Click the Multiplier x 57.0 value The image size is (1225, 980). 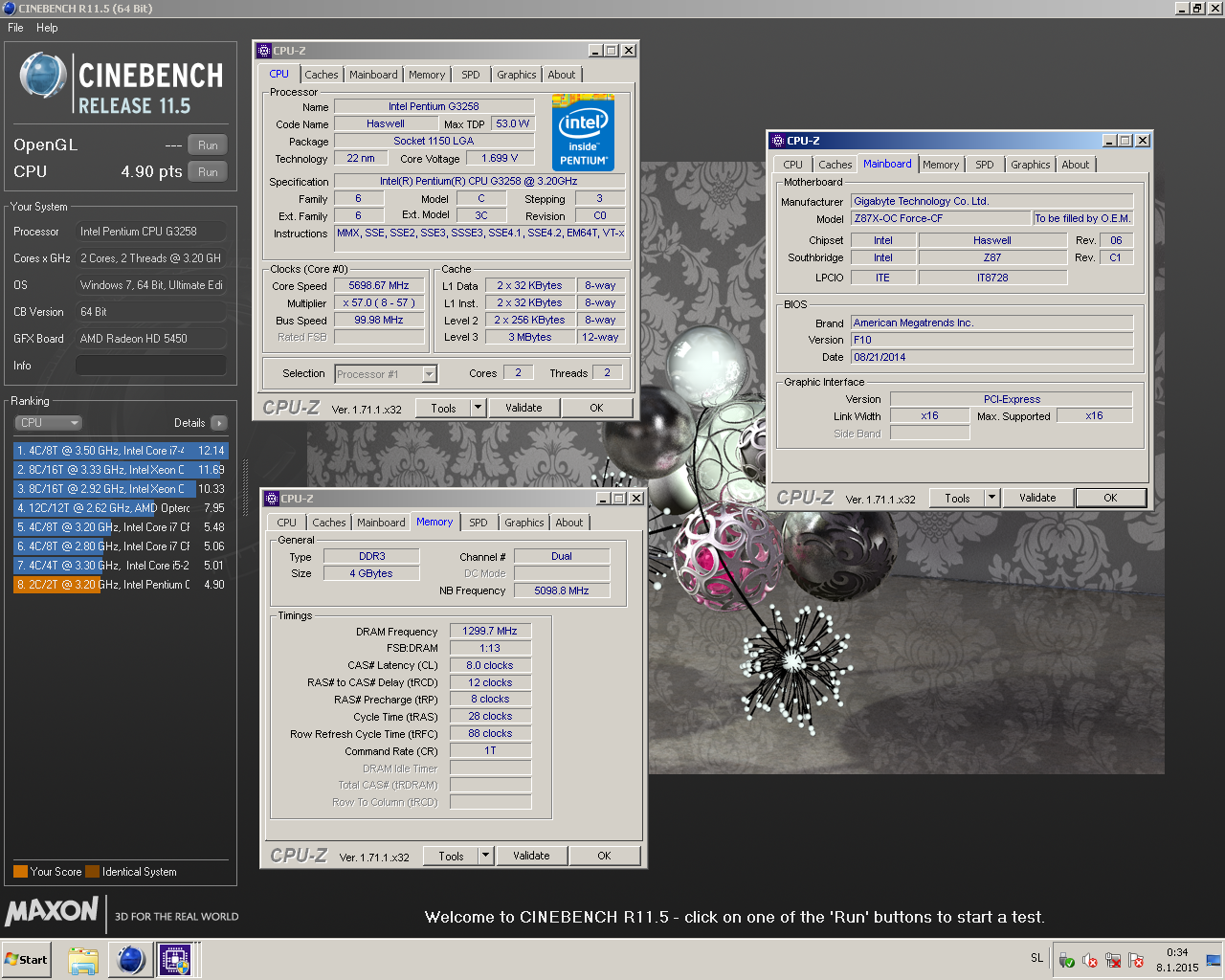(x=379, y=302)
